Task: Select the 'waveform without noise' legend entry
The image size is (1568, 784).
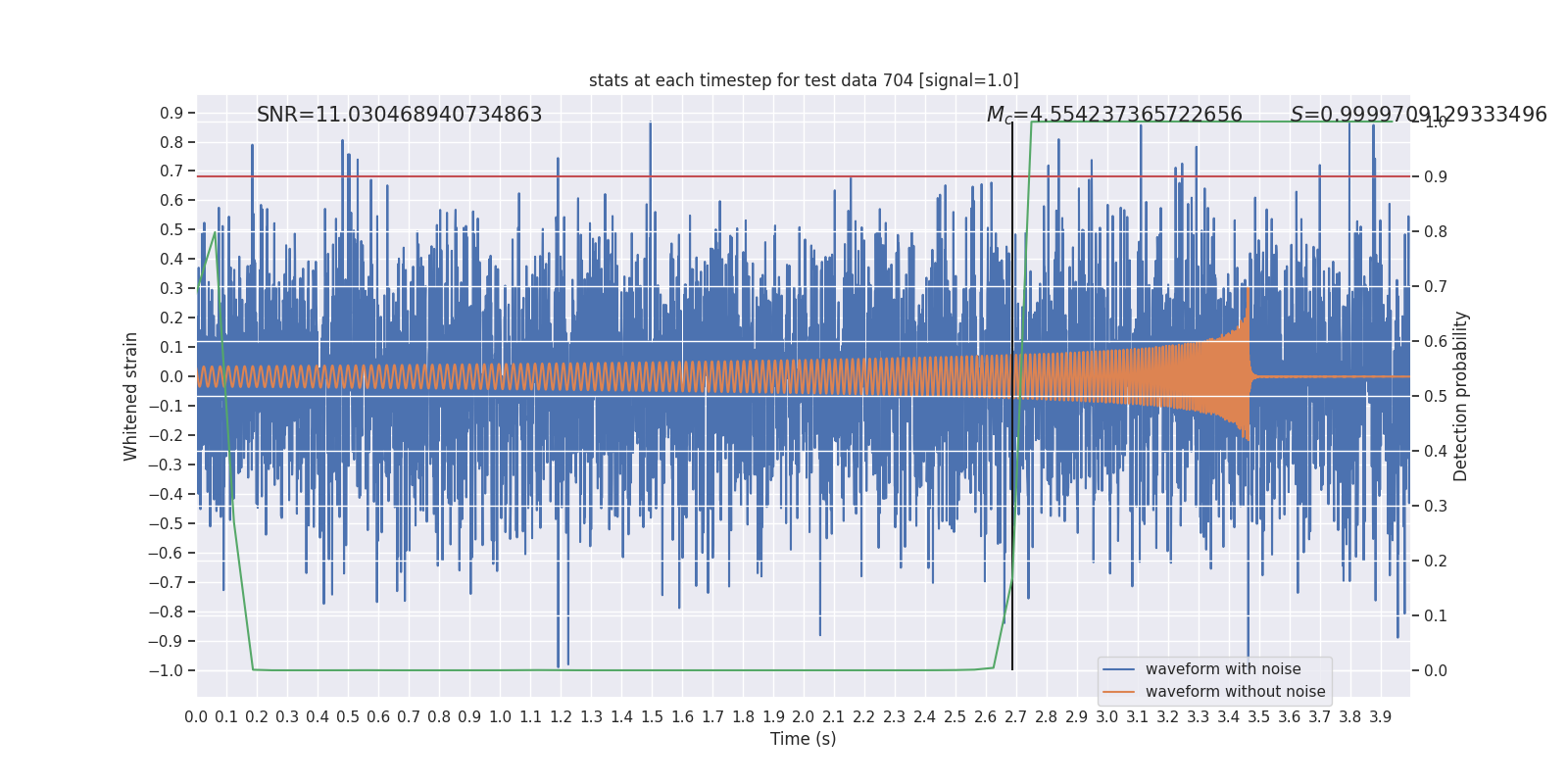Action: click(x=1235, y=692)
